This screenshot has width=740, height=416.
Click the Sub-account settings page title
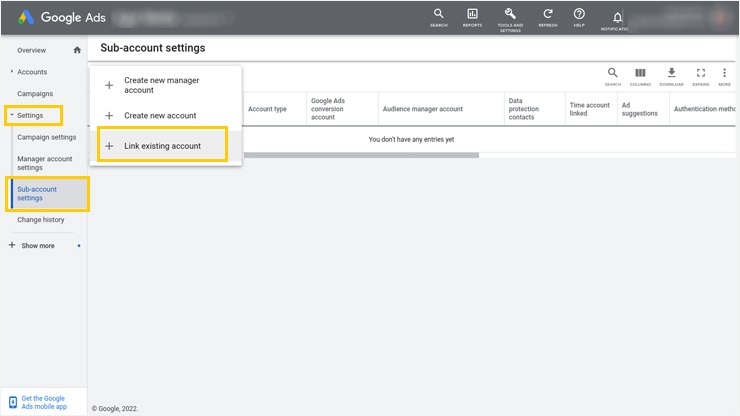(x=153, y=48)
